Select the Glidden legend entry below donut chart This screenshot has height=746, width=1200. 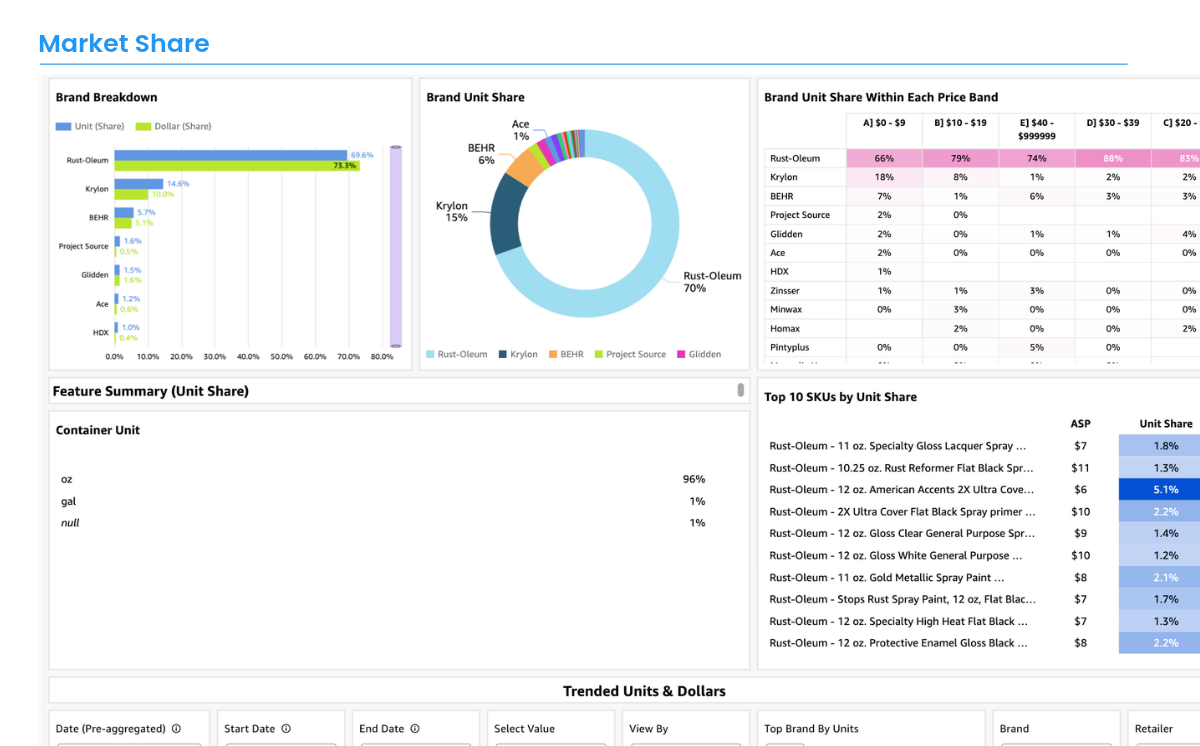click(699, 354)
